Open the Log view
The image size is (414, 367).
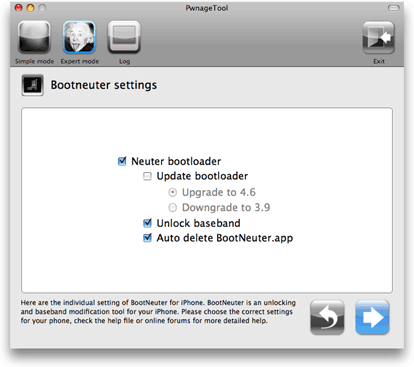pyautogui.click(x=124, y=37)
